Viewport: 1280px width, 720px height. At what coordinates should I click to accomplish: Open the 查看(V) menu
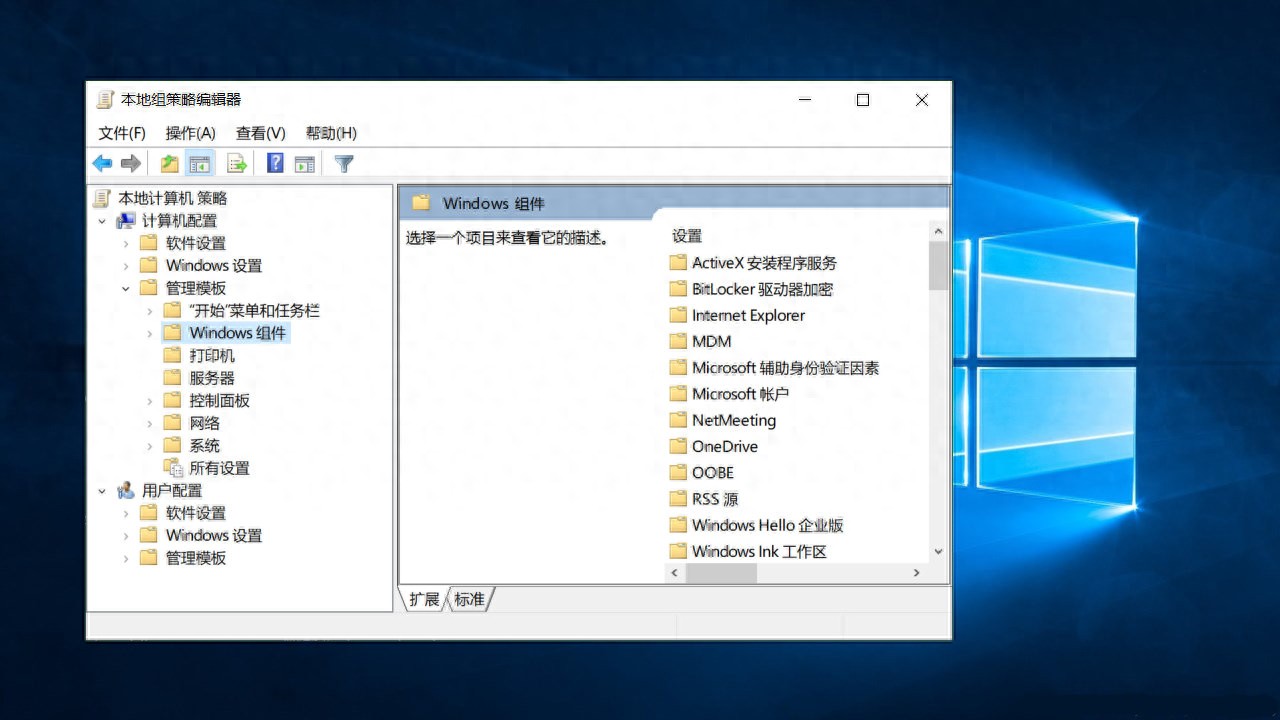point(261,133)
